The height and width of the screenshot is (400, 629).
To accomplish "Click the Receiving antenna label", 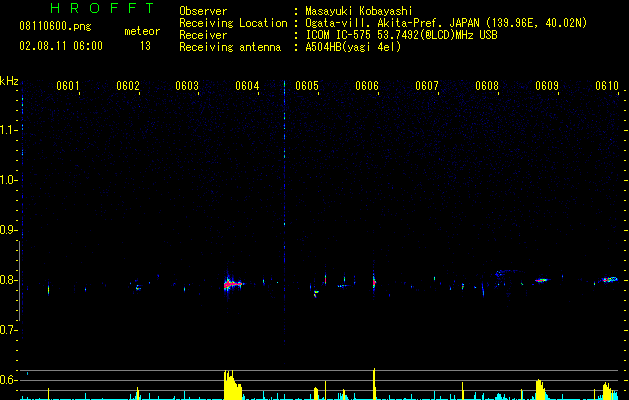I will click(230, 47).
